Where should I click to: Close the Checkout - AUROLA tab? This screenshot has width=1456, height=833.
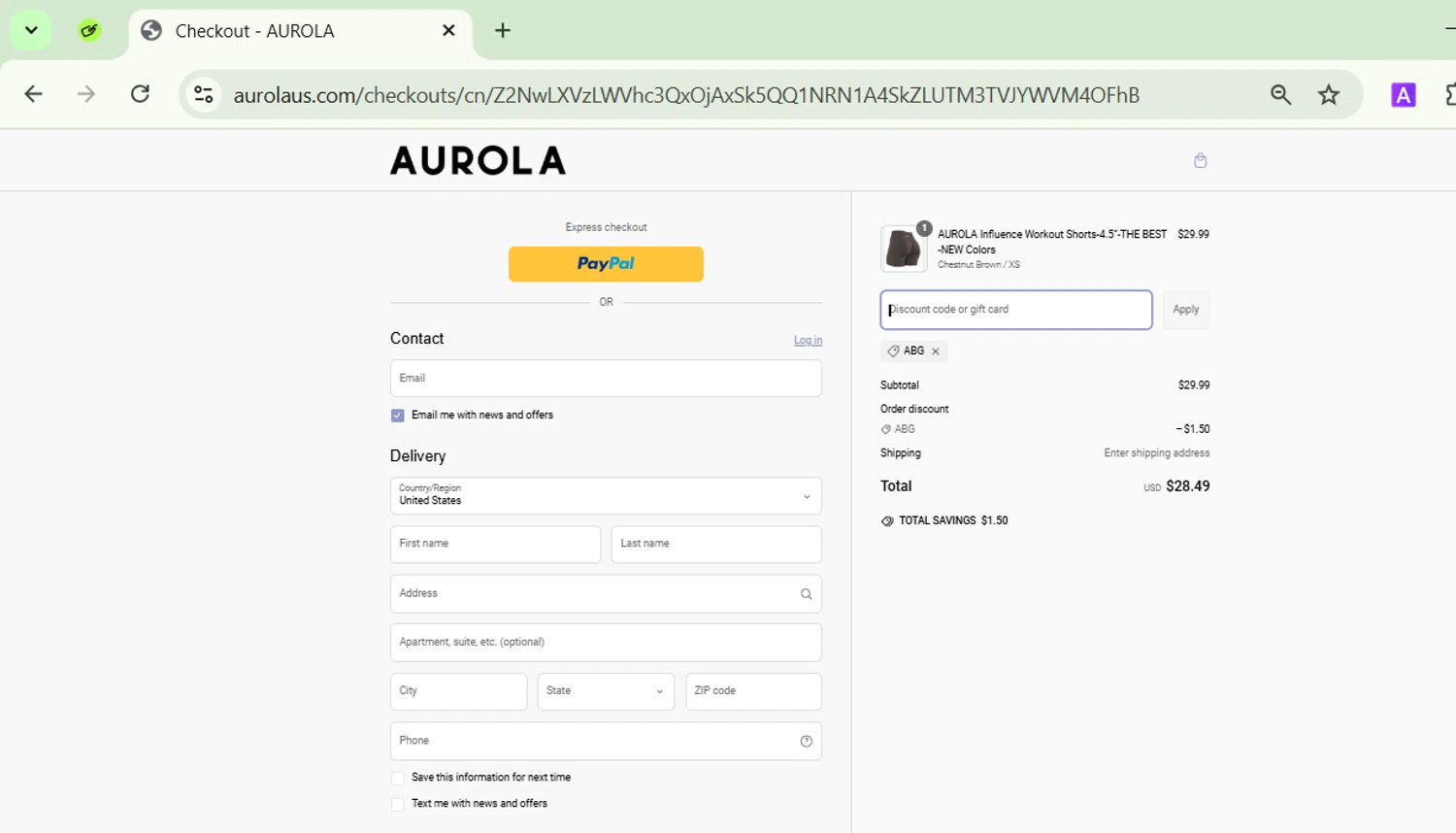pos(448,31)
